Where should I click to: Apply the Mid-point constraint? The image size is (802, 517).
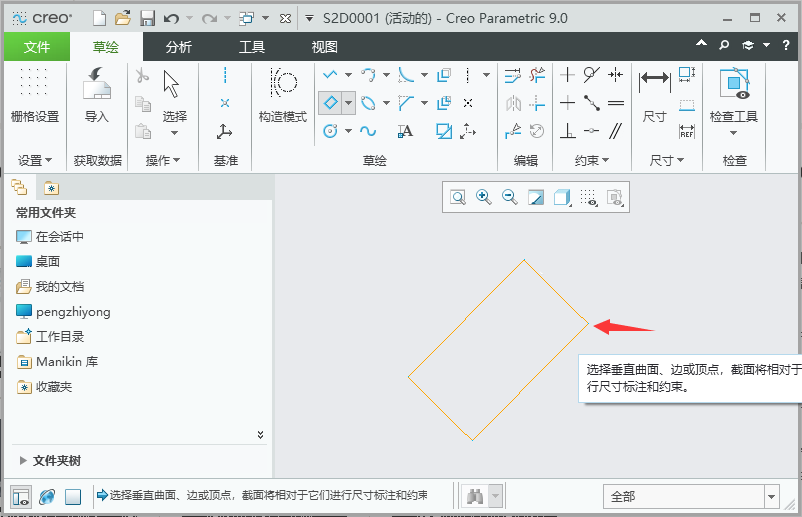592,103
